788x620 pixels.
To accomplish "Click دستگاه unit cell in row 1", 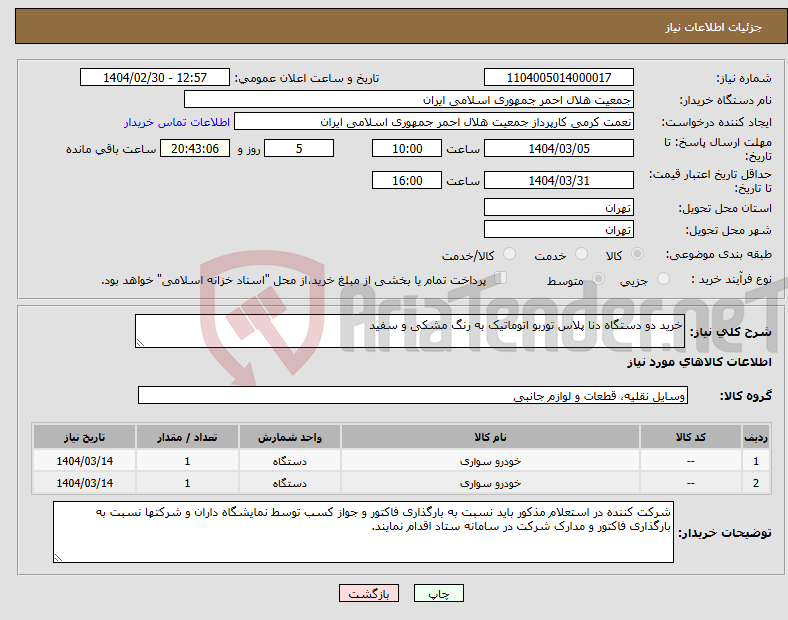I will [x=289, y=461].
